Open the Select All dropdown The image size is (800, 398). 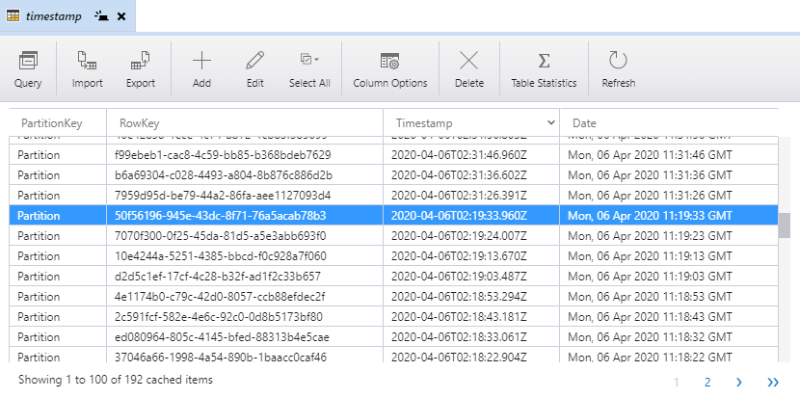pos(310,69)
